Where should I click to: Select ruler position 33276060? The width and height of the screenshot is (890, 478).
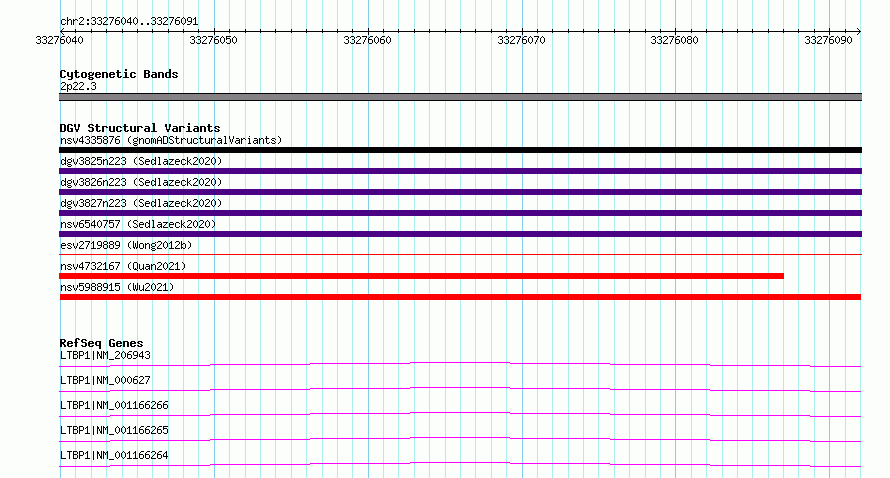point(367,40)
